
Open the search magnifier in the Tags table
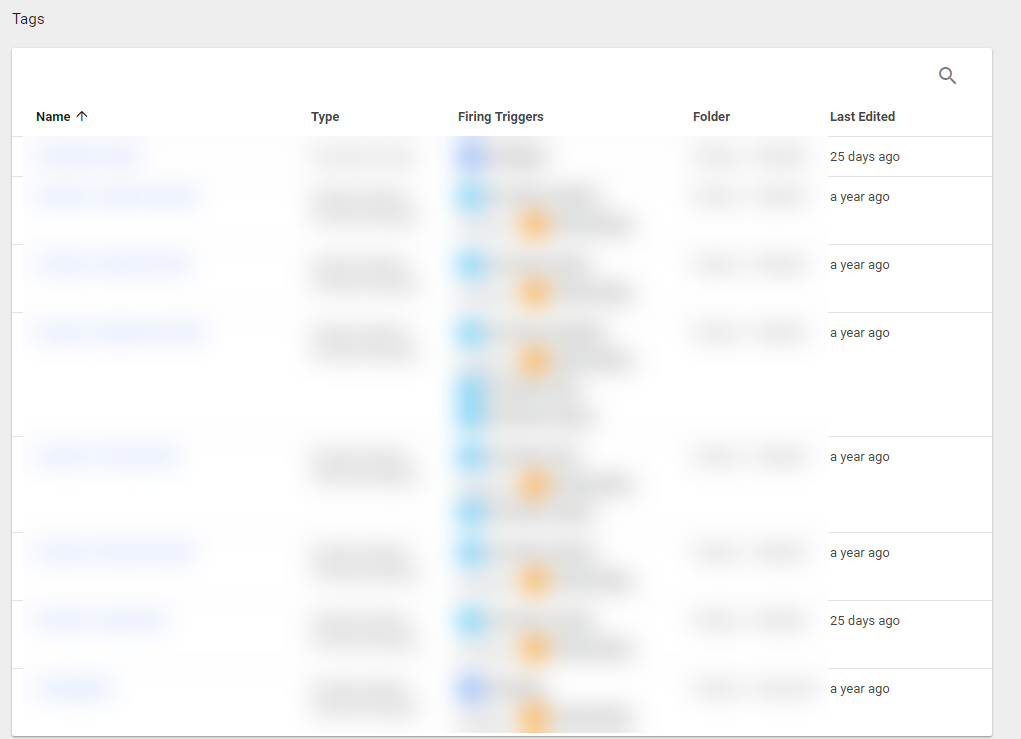947,76
